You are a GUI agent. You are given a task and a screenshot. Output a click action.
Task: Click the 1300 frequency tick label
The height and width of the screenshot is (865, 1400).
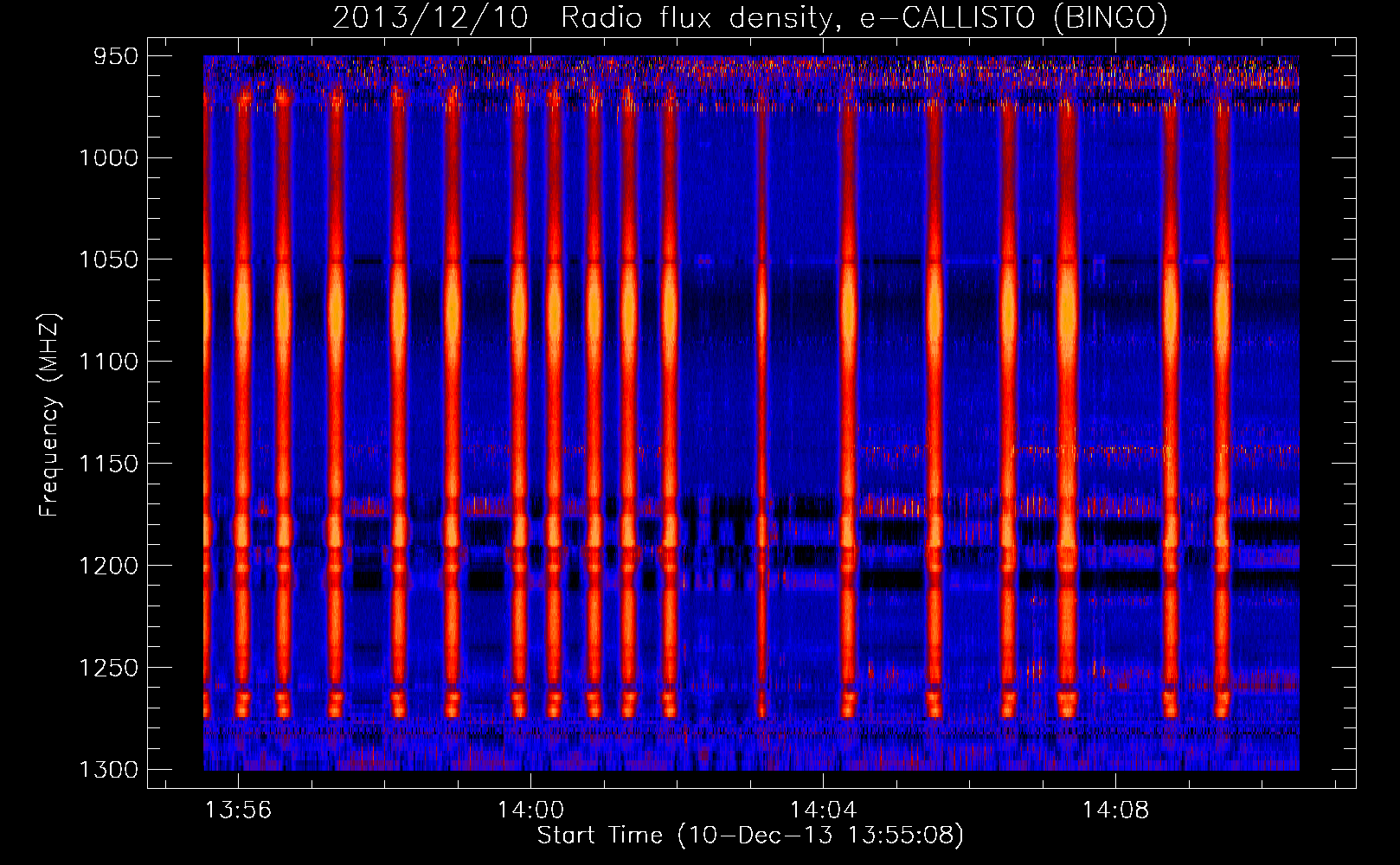tap(108, 771)
